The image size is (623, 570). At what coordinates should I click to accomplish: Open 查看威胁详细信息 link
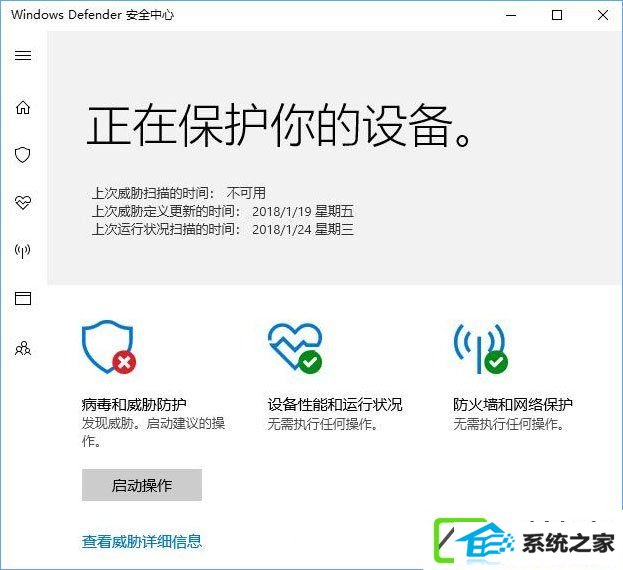[x=142, y=541]
